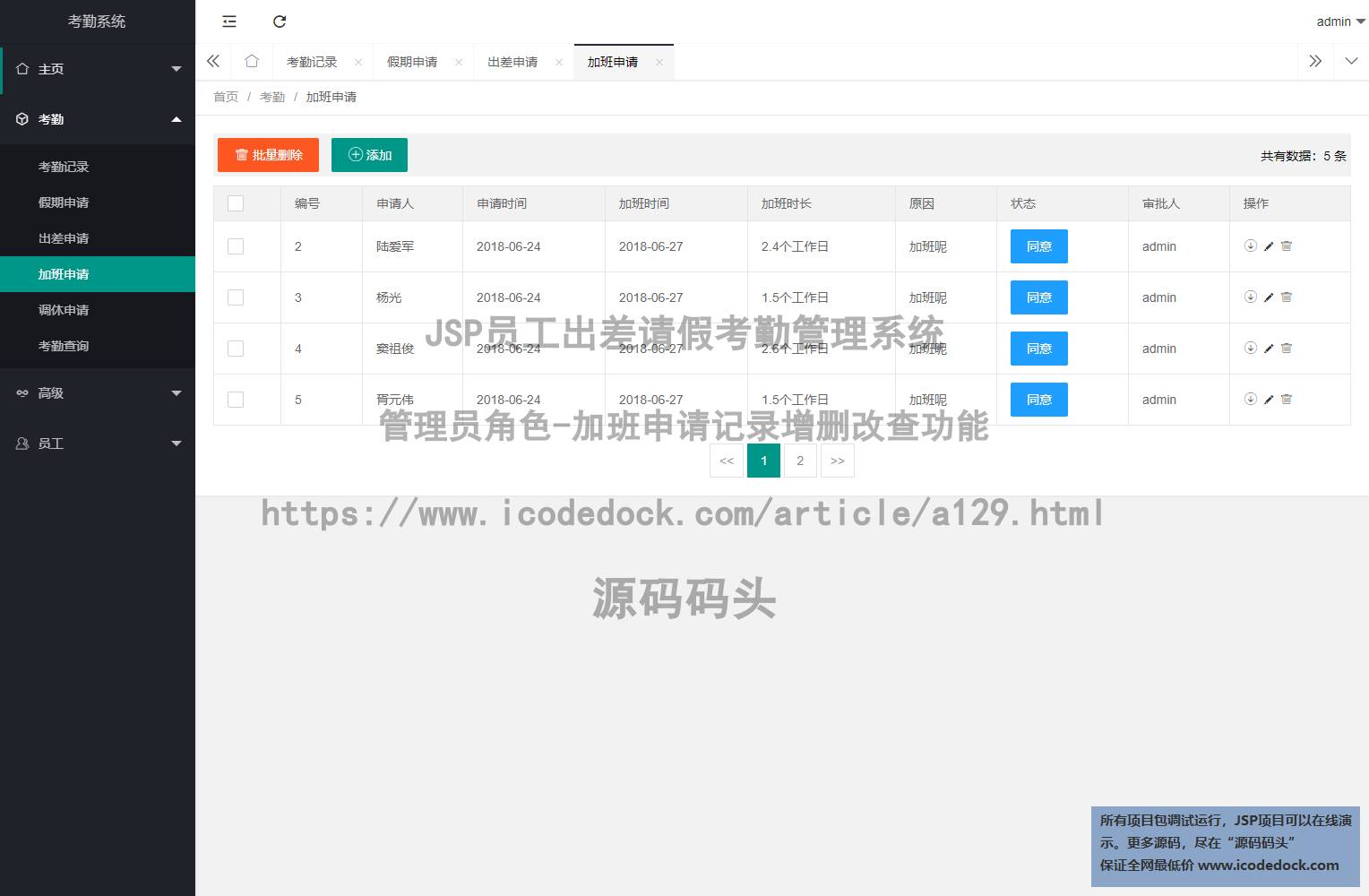
Task: Edit the record for 杨光
Action: [x=1269, y=297]
